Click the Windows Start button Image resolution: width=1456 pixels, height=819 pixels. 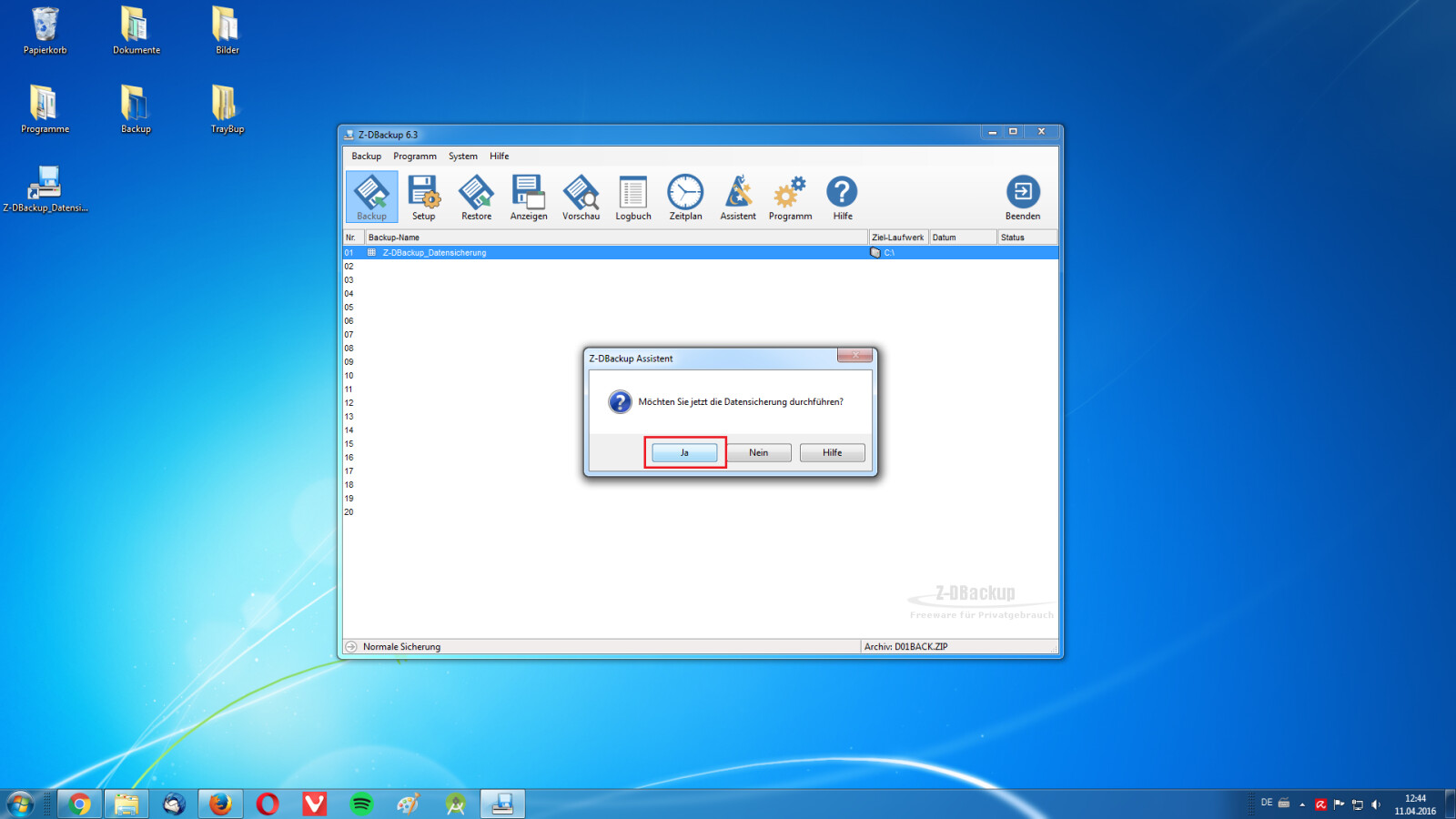coord(20,804)
